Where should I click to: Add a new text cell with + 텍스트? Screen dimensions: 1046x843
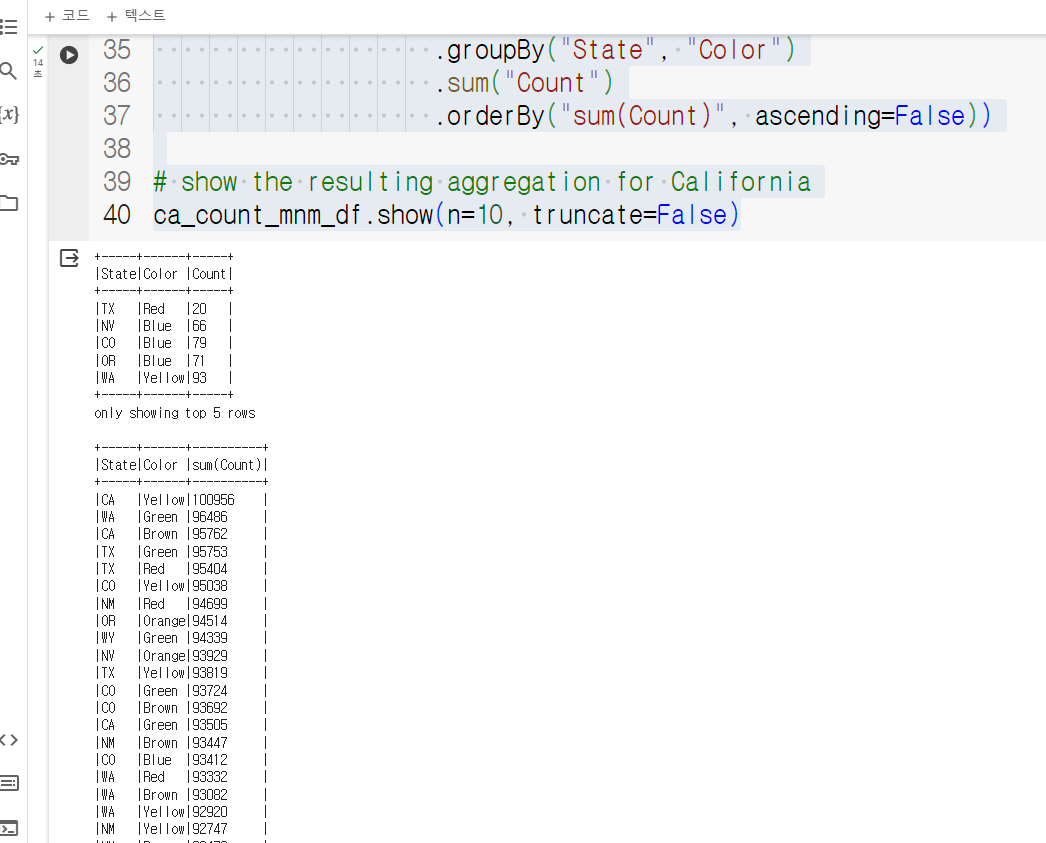(136, 15)
